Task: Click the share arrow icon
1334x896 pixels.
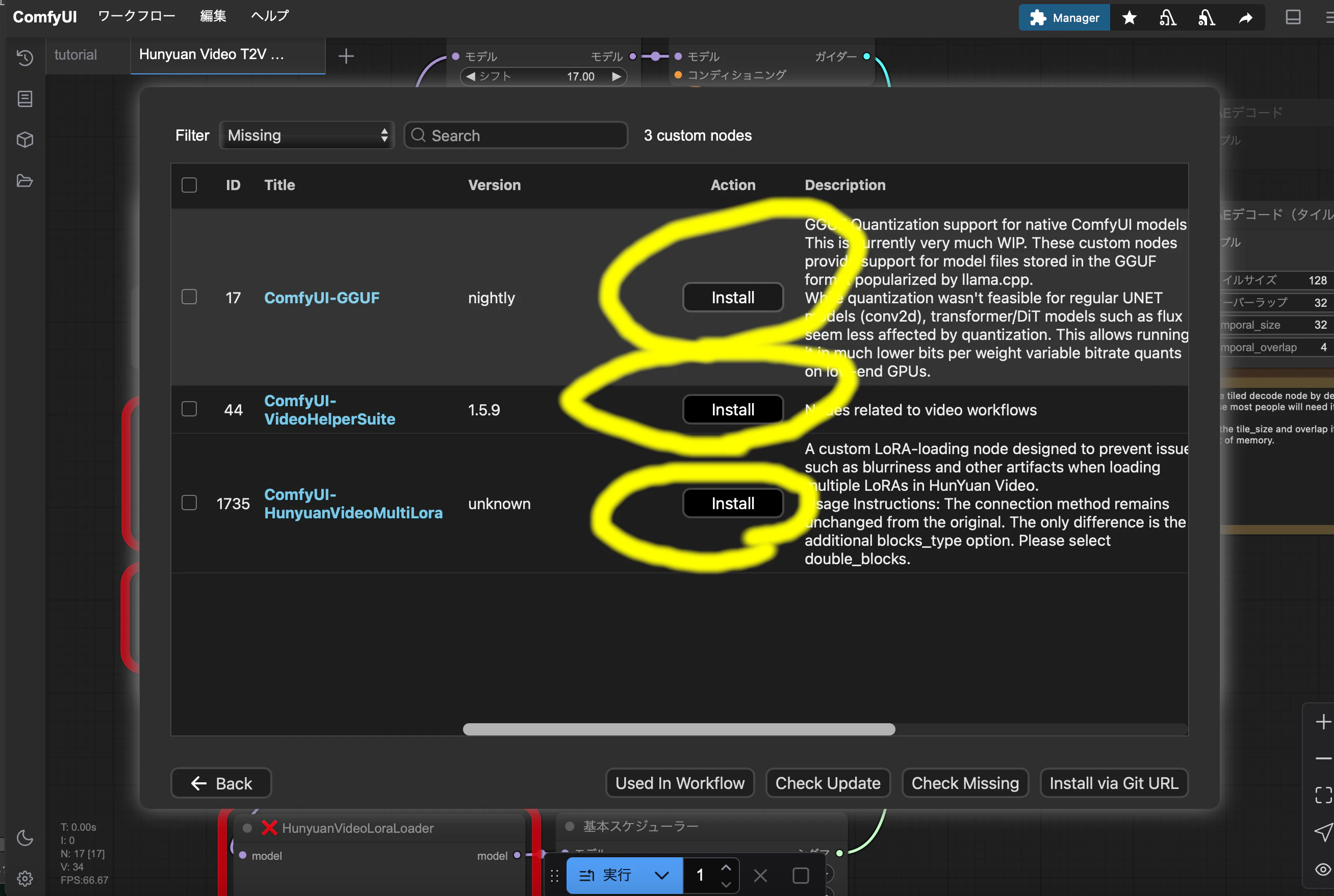Action: [x=1245, y=18]
